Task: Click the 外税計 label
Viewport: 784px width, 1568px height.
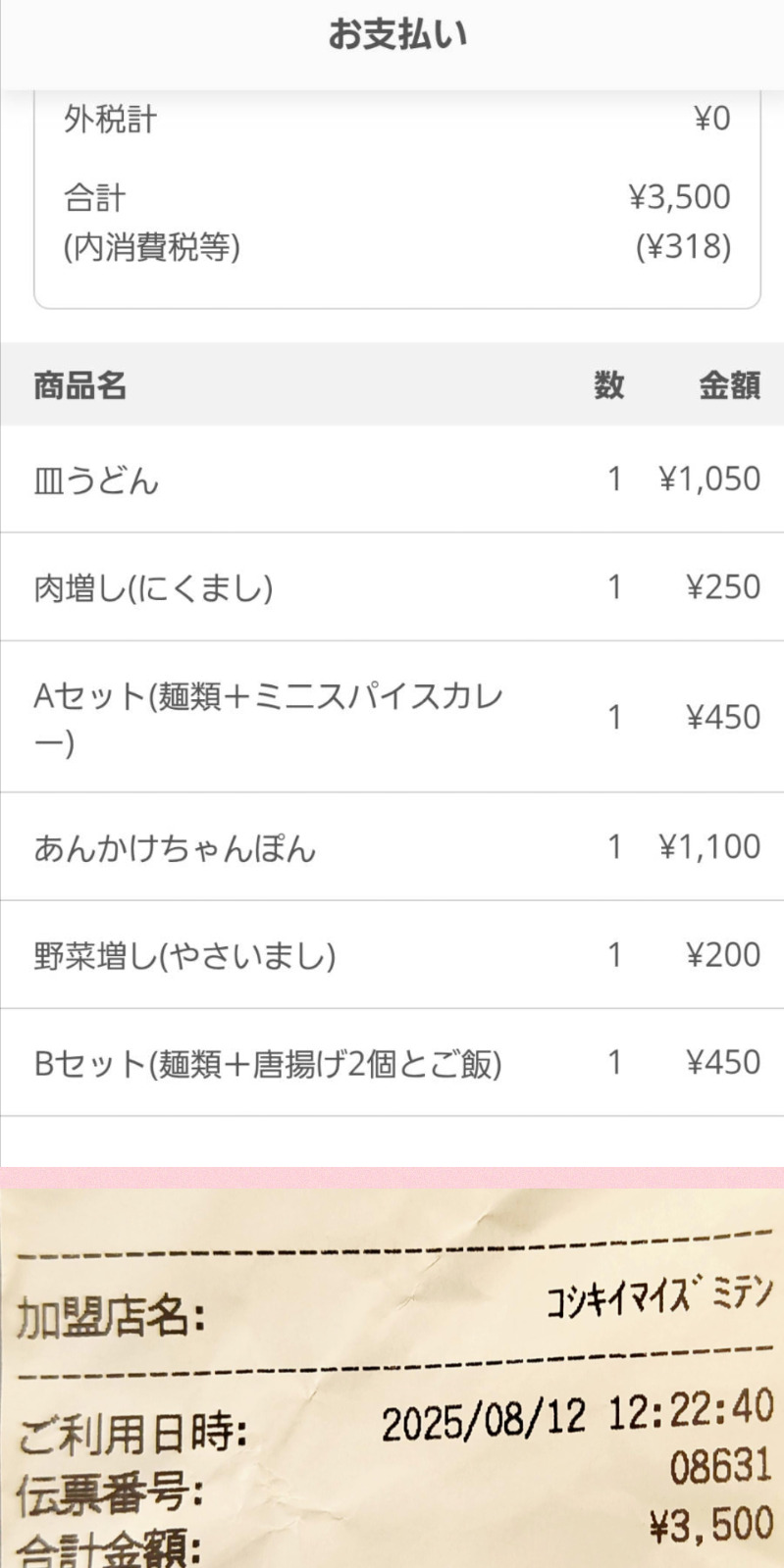Action: (x=110, y=120)
